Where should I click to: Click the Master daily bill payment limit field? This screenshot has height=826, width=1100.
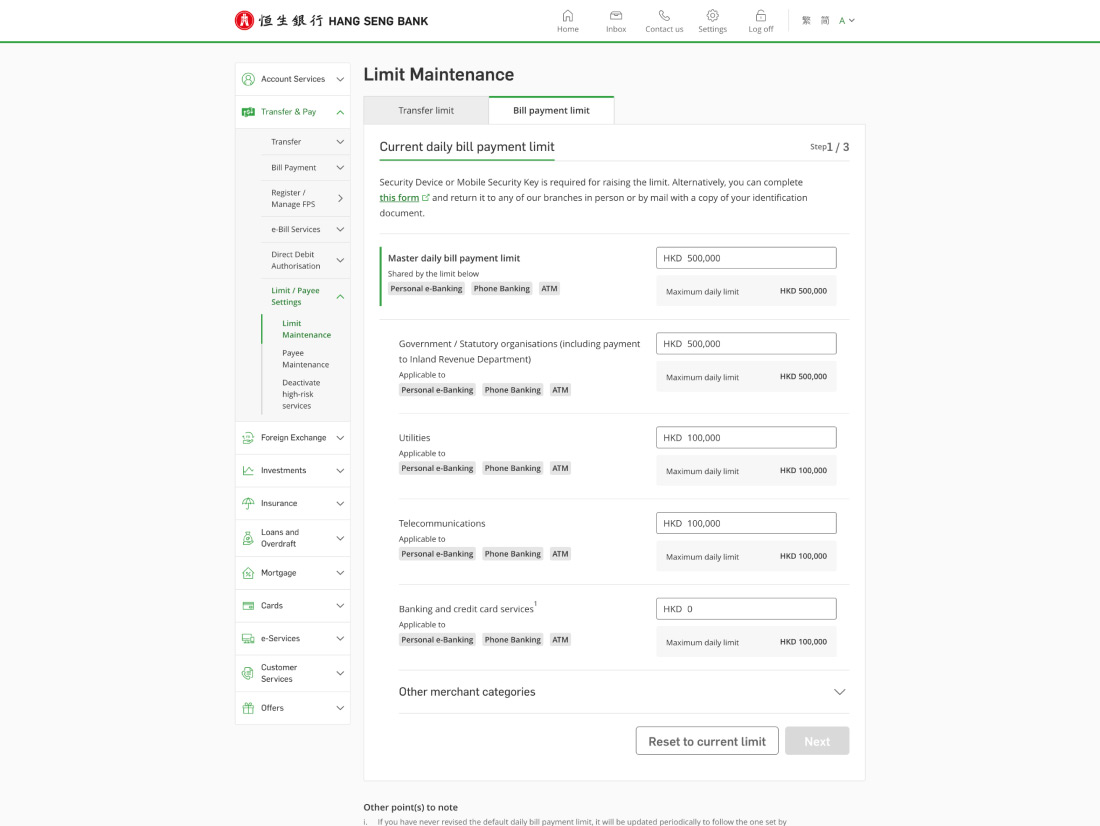tap(746, 258)
